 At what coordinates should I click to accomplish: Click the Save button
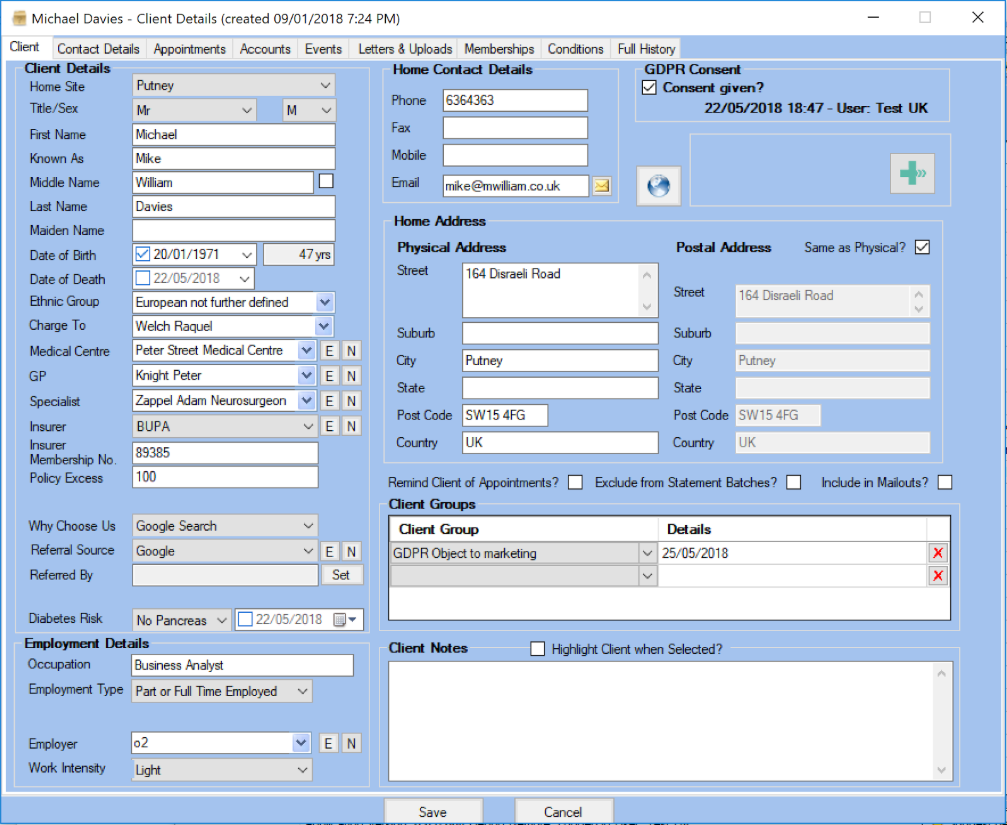coord(433,812)
